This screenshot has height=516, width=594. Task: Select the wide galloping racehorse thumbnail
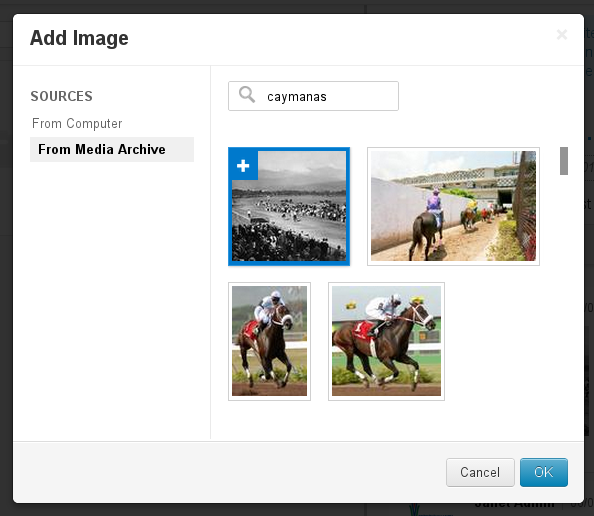coord(386,341)
